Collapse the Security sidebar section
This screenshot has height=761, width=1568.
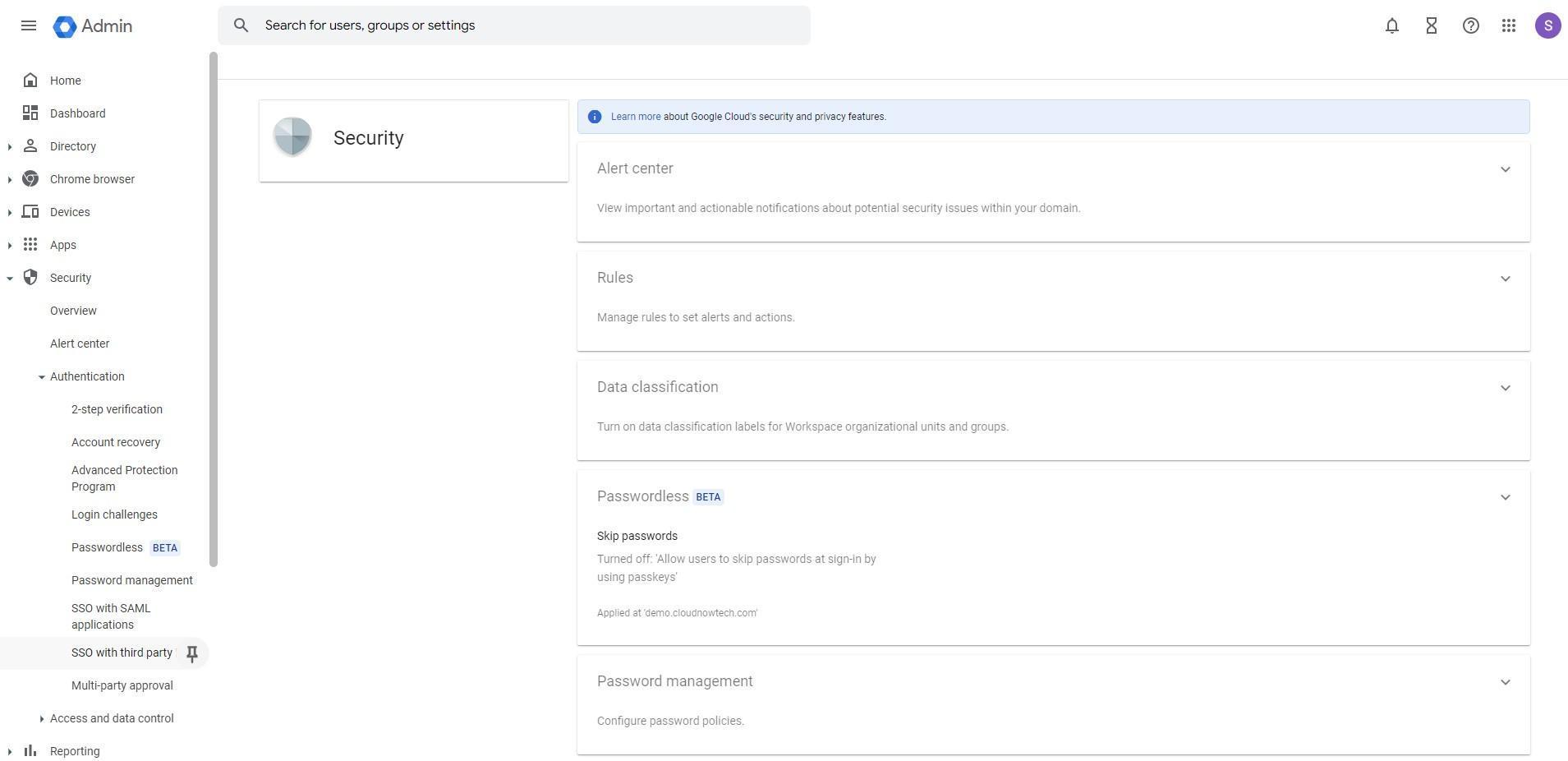(x=10, y=277)
